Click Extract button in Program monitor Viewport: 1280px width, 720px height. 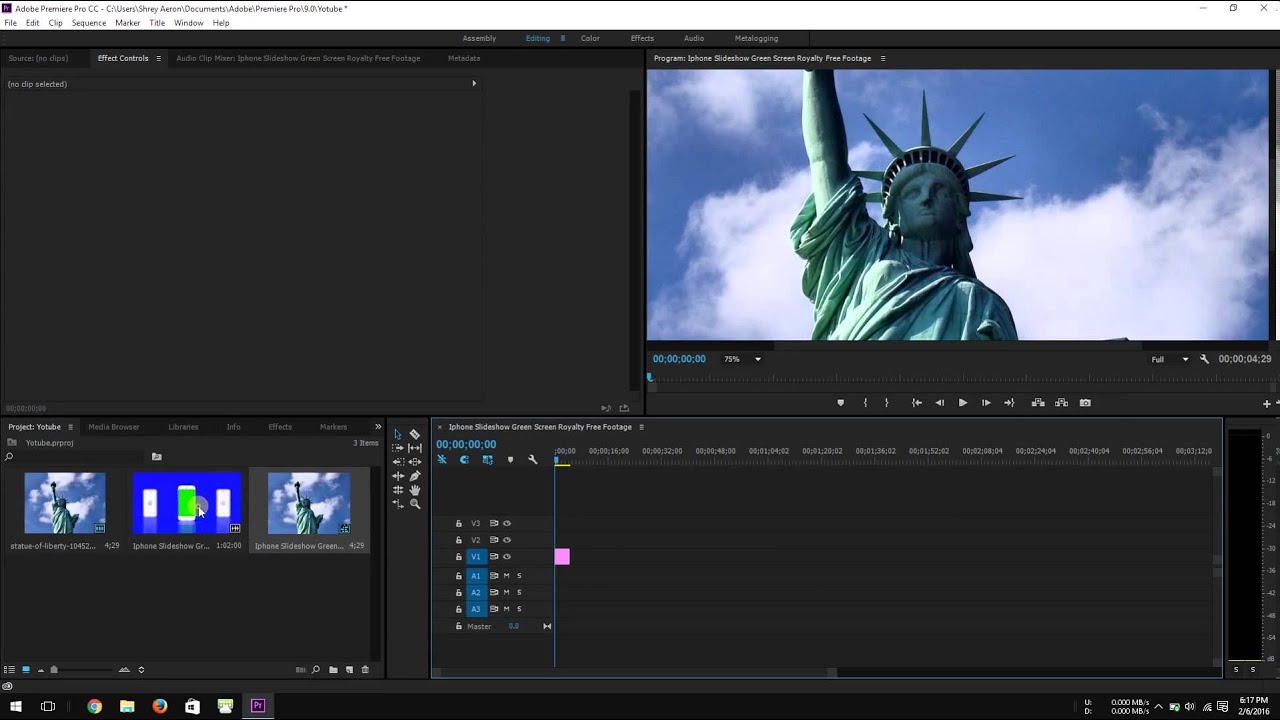pos(1061,403)
